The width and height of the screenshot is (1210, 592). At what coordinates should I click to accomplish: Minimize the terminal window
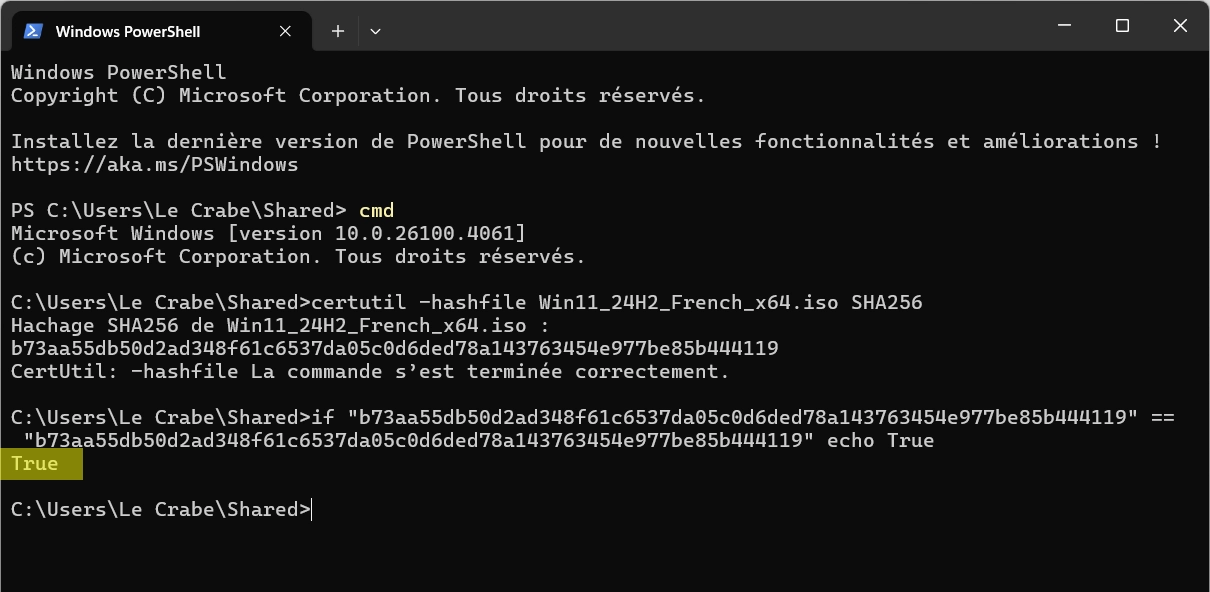pyautogui.click(x=1065, y=27)
